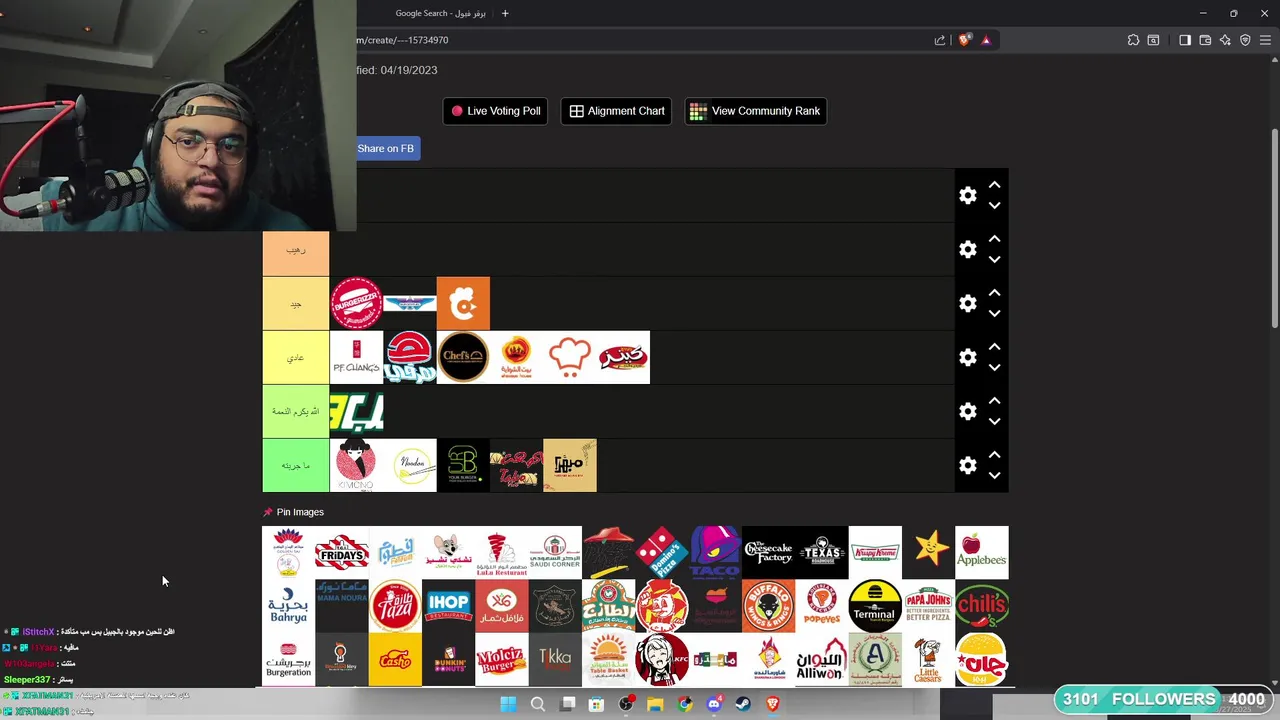The height and width of the screenshot is (720, 1280).
Task: Open settings gear for the رهيب tier
Action: tap(968, 249)
